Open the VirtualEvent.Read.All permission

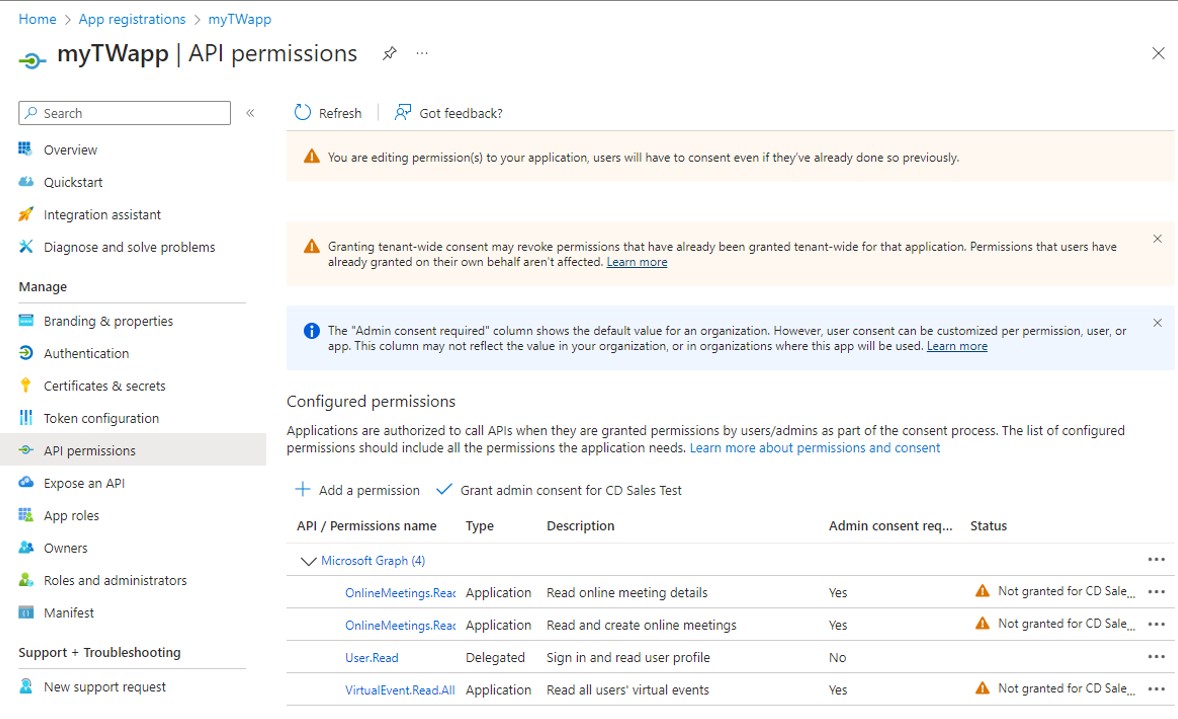400,690
